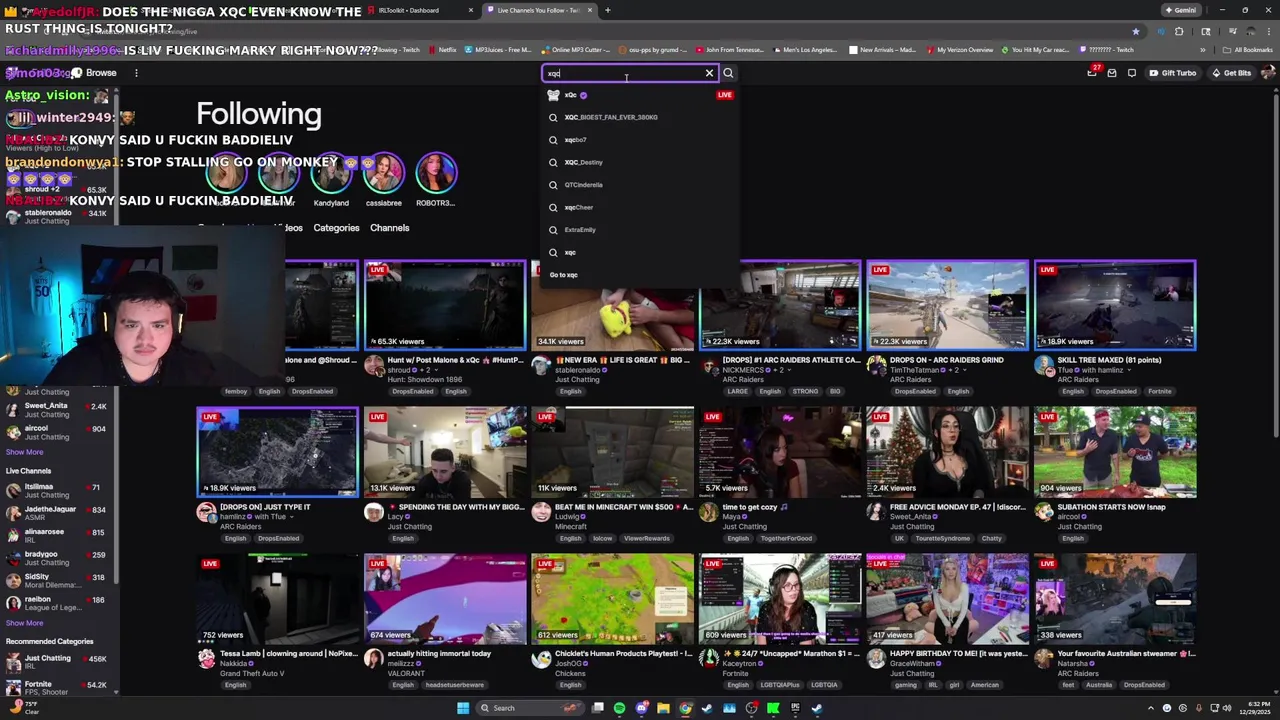1280x720 pixels.
Task: Click the DropsEnabled tag under SKILL TREE MAXED
Action: 1116,391
